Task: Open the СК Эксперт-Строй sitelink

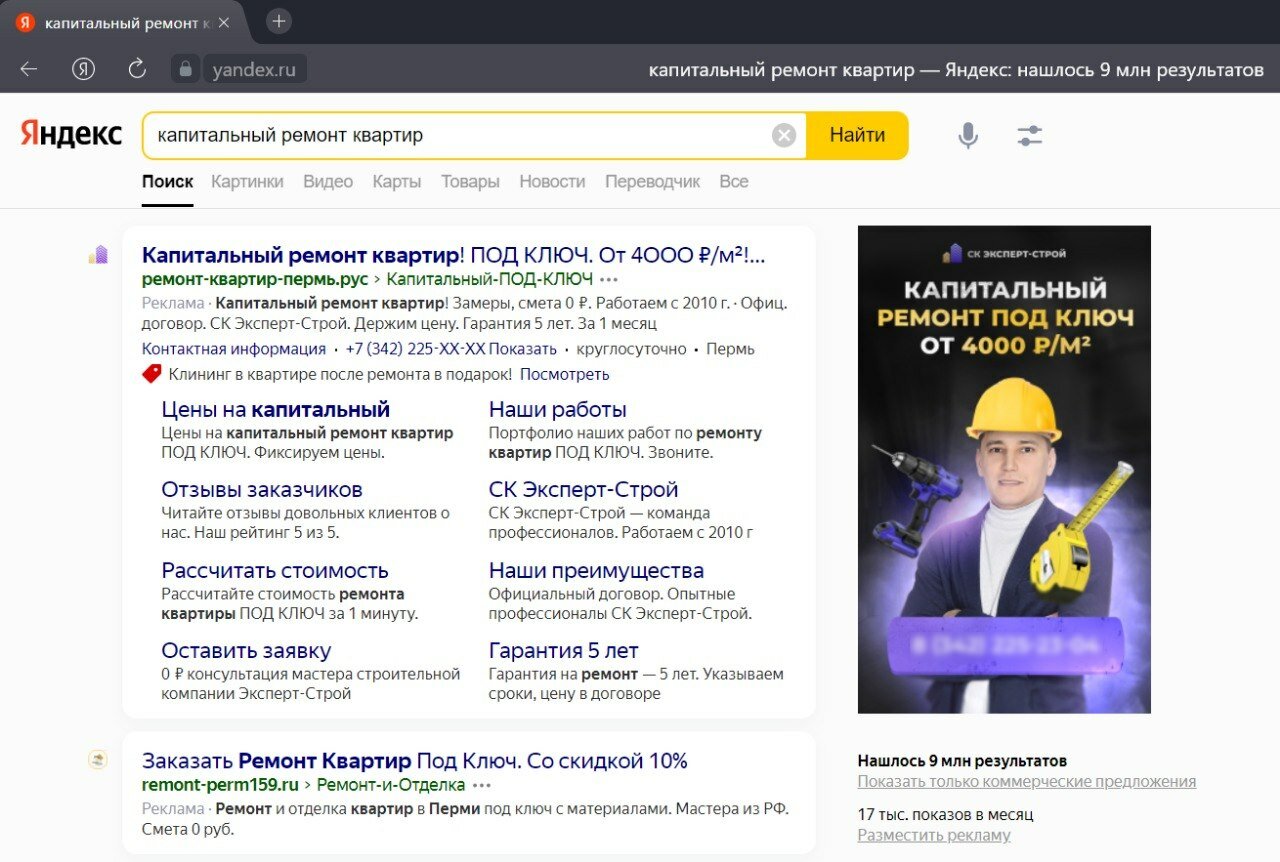Action: click(583, 490)
